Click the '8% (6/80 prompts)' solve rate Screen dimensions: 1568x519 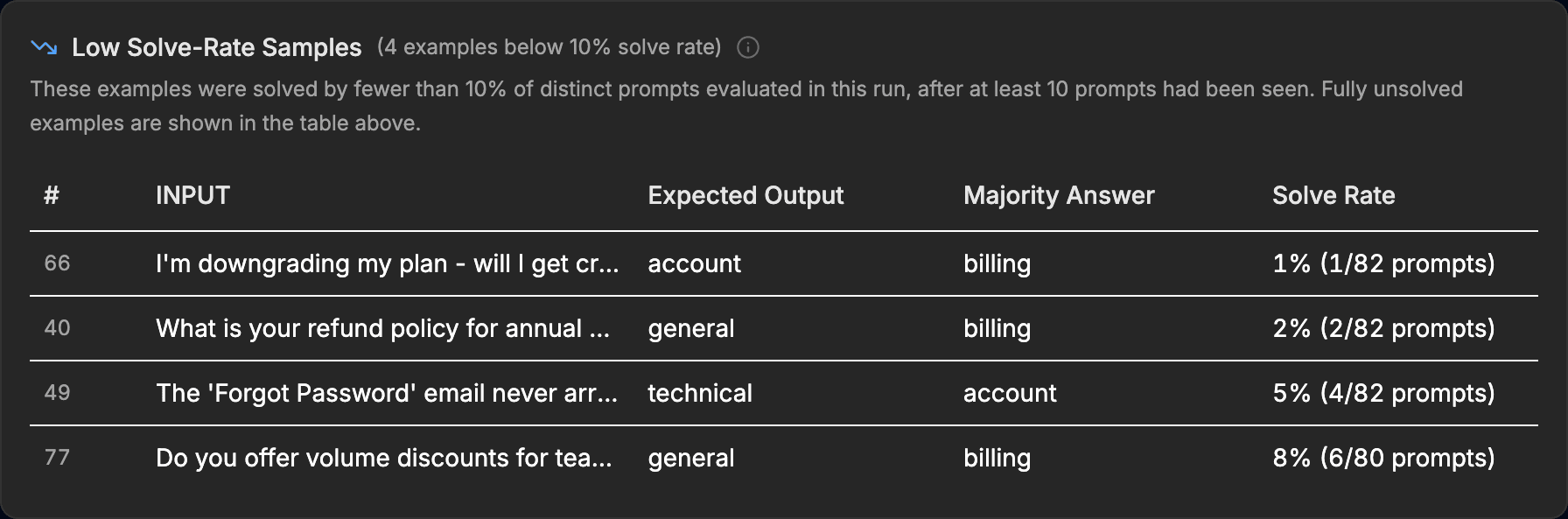click(x=1382, y=458)
